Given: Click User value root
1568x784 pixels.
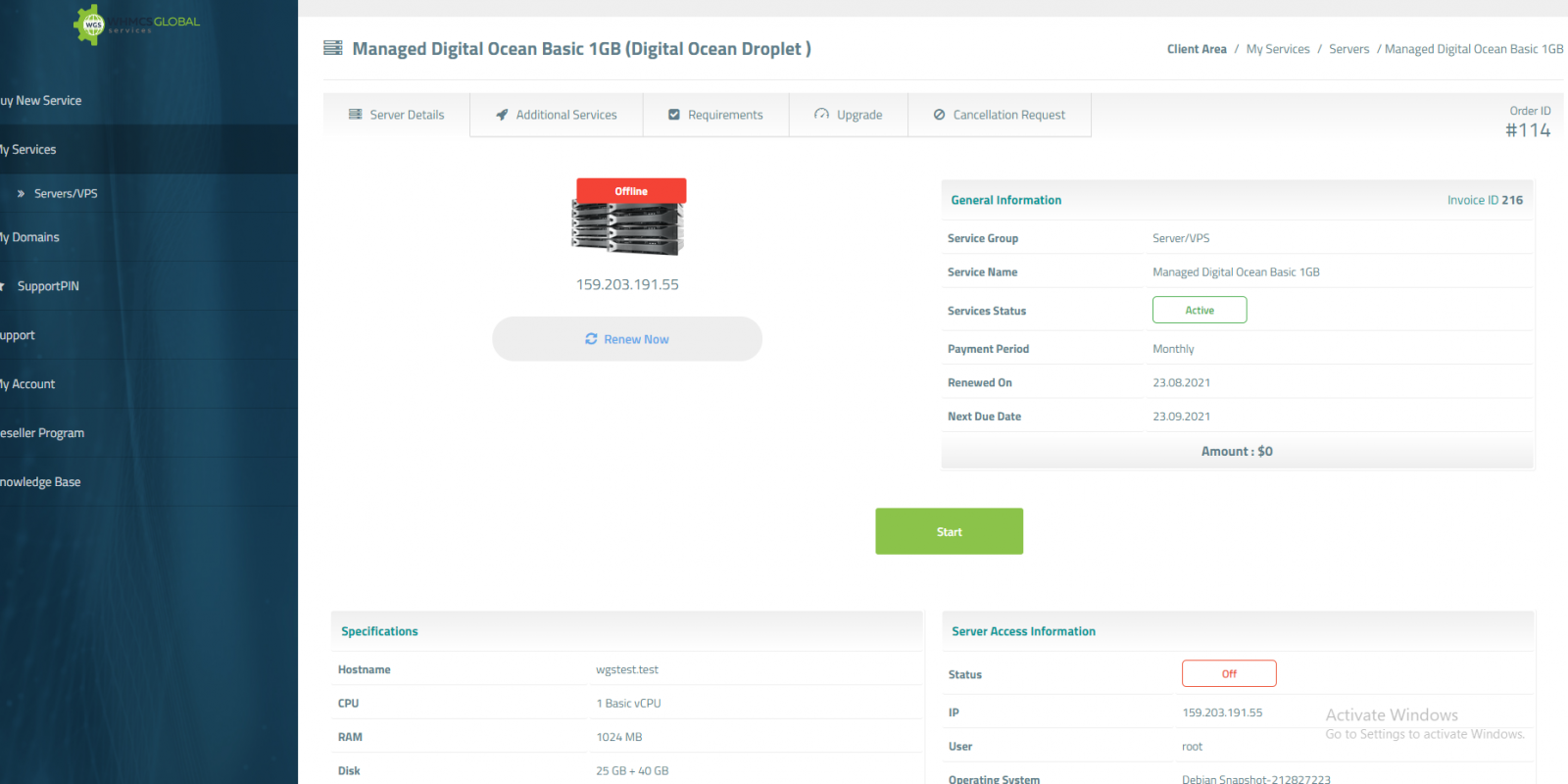Looking at the screenshot, I should 1192,747.
